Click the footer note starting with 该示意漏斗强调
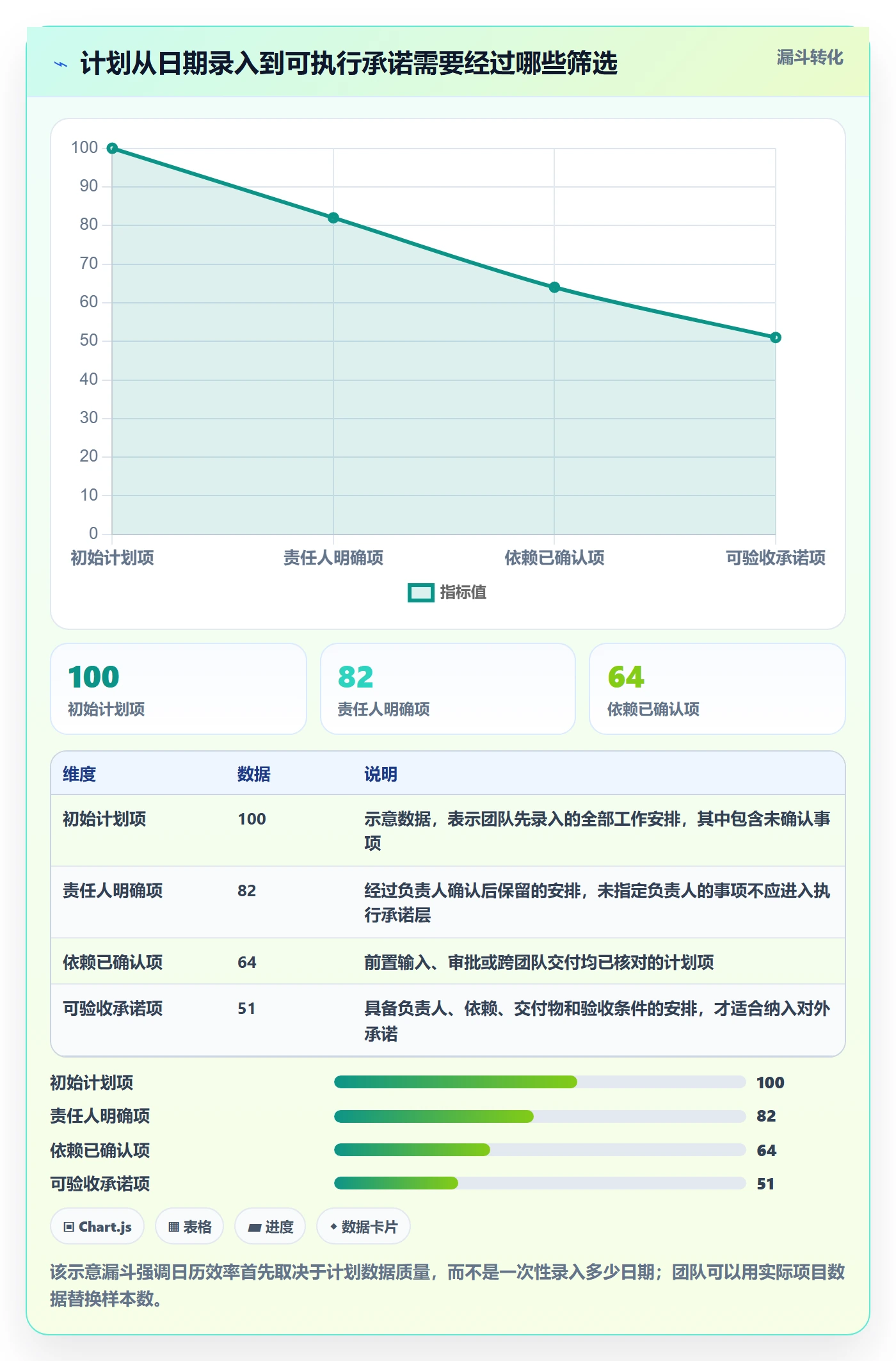Screen dimensions: 896x1361 [x=448, y=1285]
